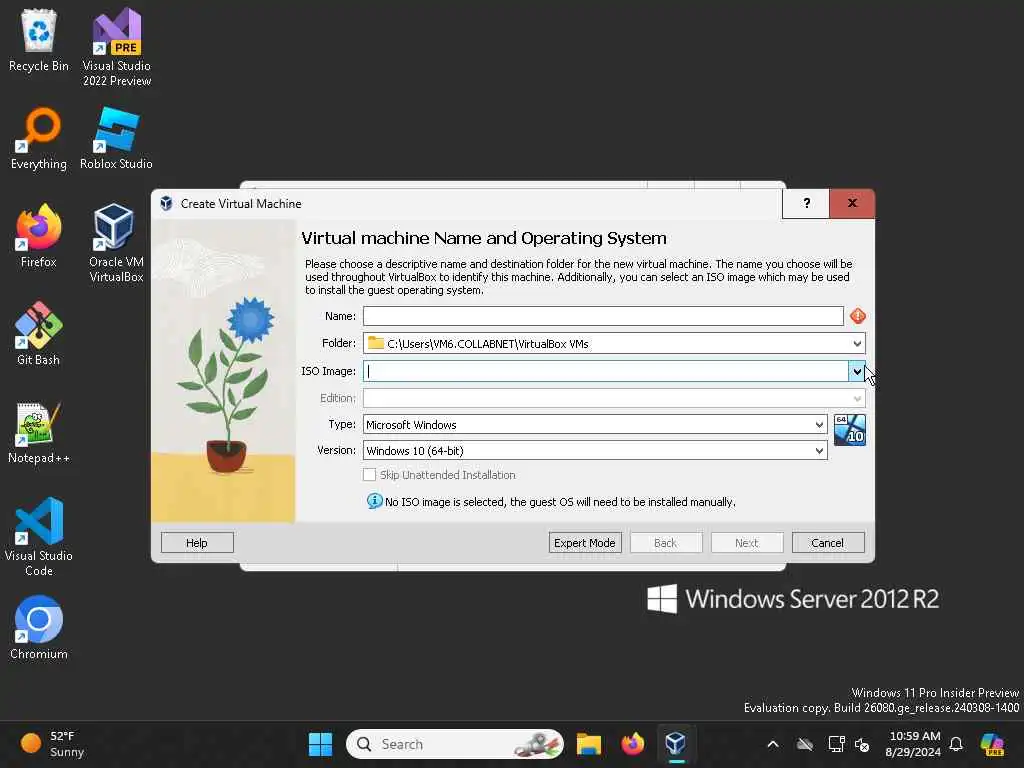Screen dimensions: 1024x768
Task: Click inside the Name text field
Action: coord(603,316)
